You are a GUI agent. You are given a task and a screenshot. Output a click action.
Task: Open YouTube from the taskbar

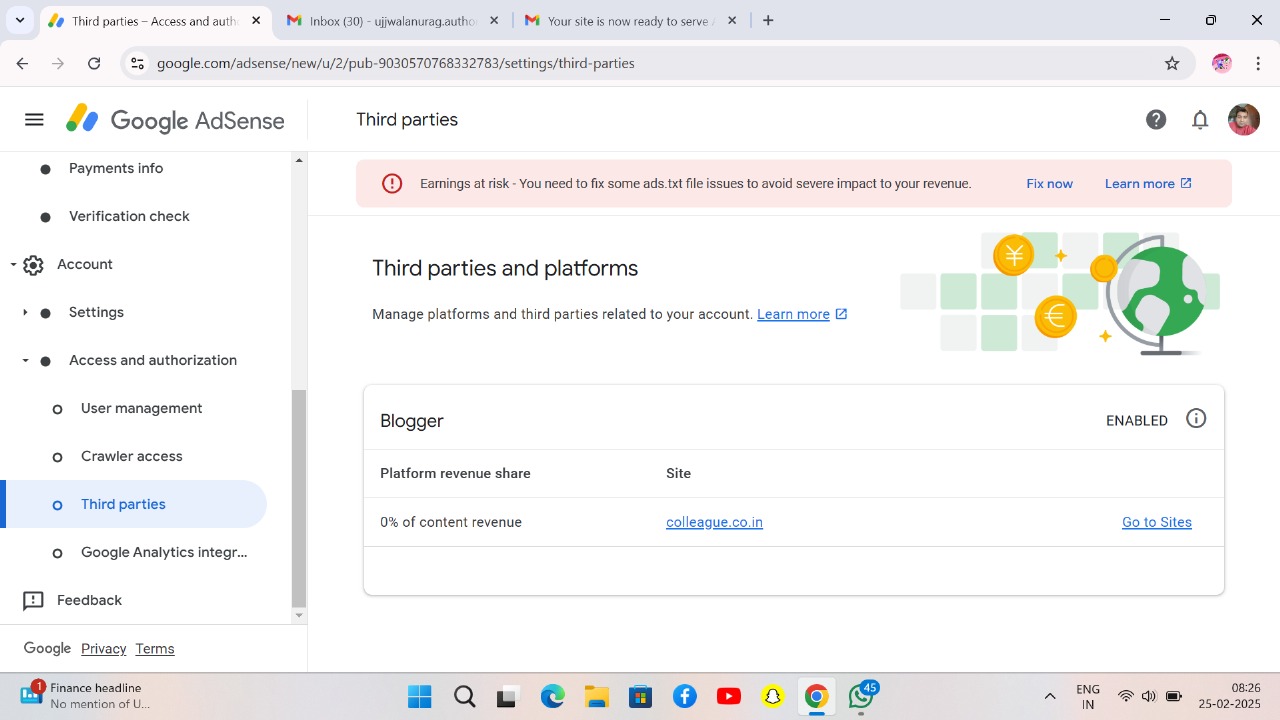(728, 697)
